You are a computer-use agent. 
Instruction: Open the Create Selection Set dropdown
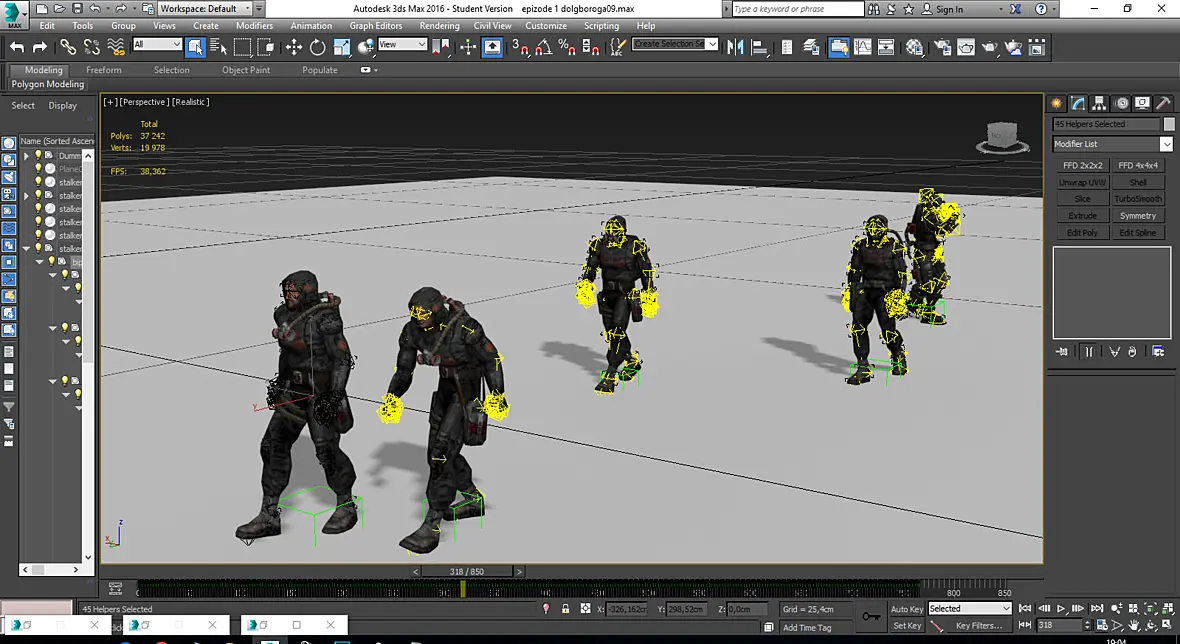pyautogui.click(x=675, y=44)
